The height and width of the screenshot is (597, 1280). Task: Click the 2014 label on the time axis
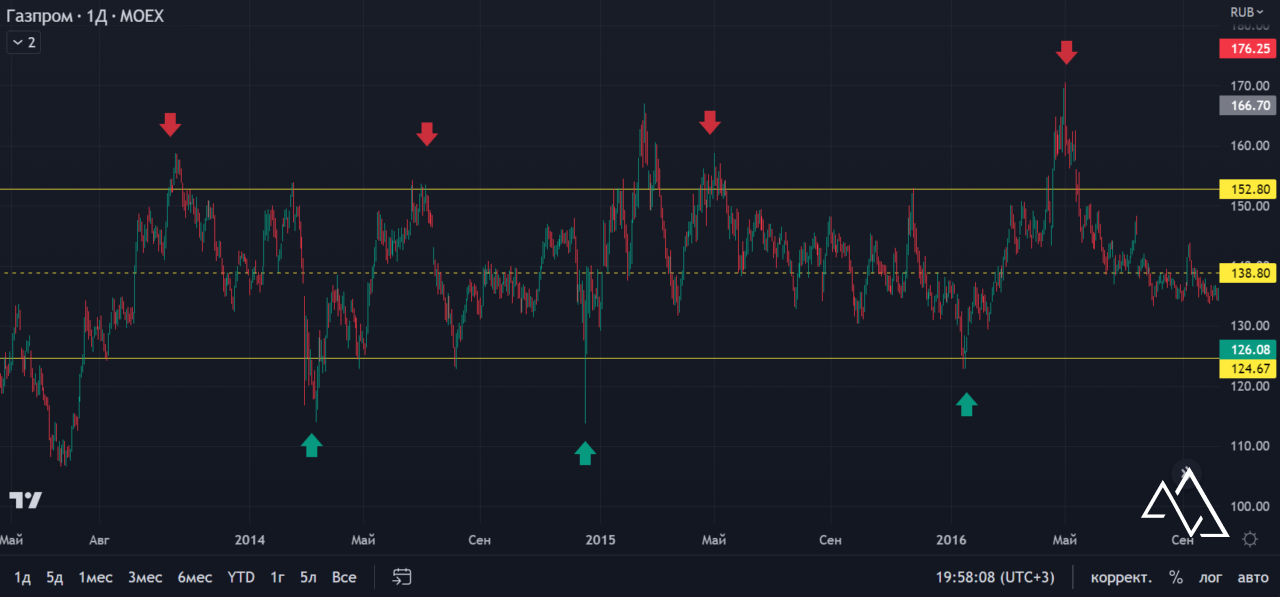coord(250,540)
